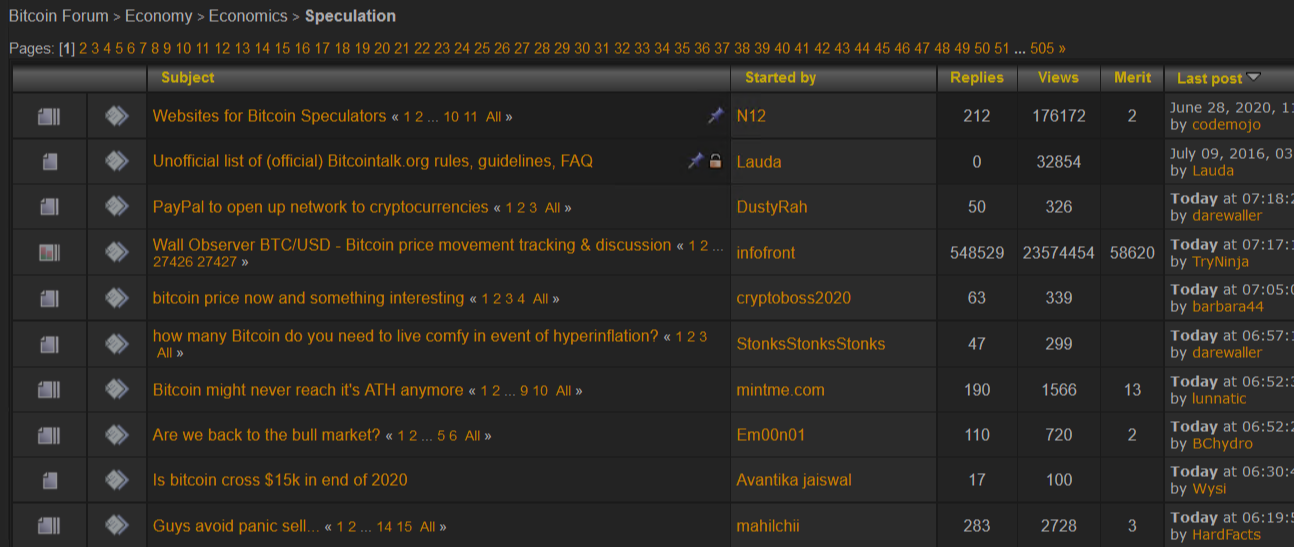Show All pages of Are we back thread
Screen dimensions: 1294x547
tap(472, 436)
